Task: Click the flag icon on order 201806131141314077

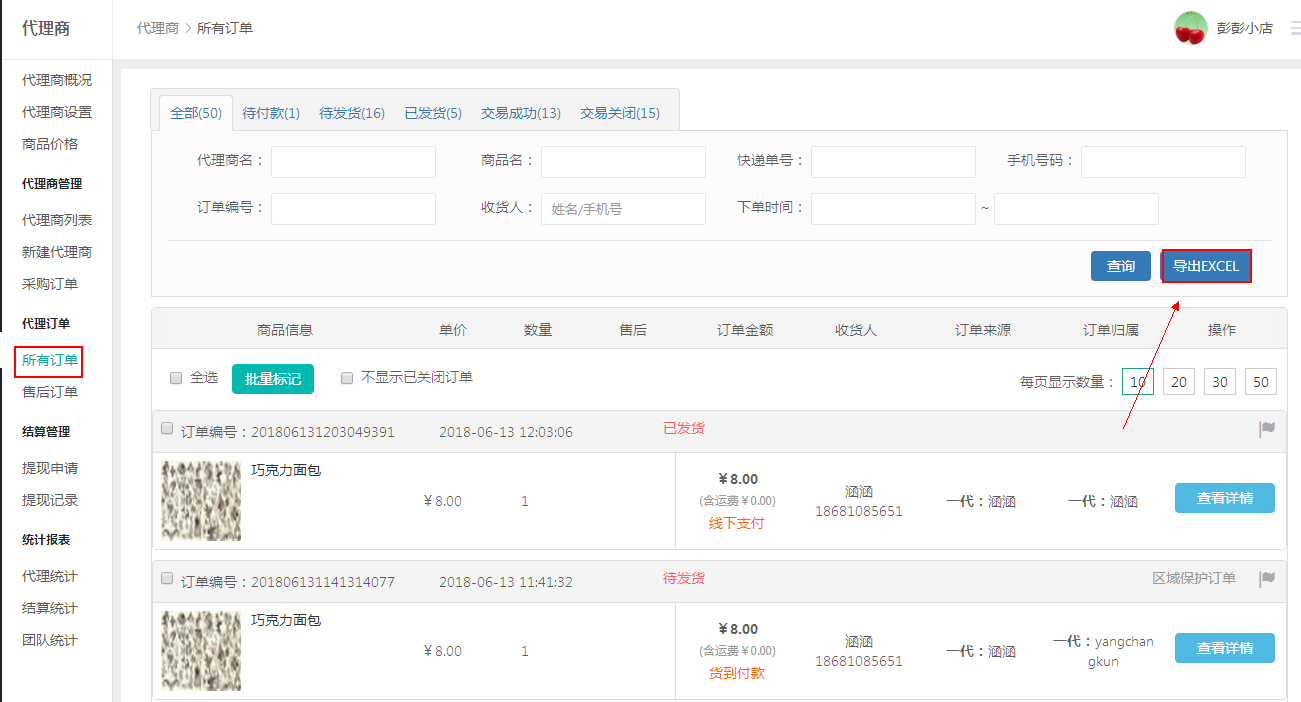Action: (x=1267, y=578)
